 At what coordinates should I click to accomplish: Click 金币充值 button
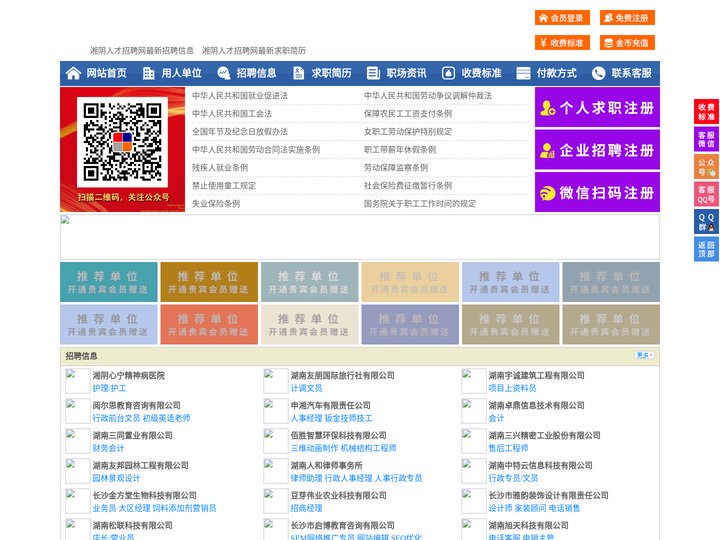(627, 43)
